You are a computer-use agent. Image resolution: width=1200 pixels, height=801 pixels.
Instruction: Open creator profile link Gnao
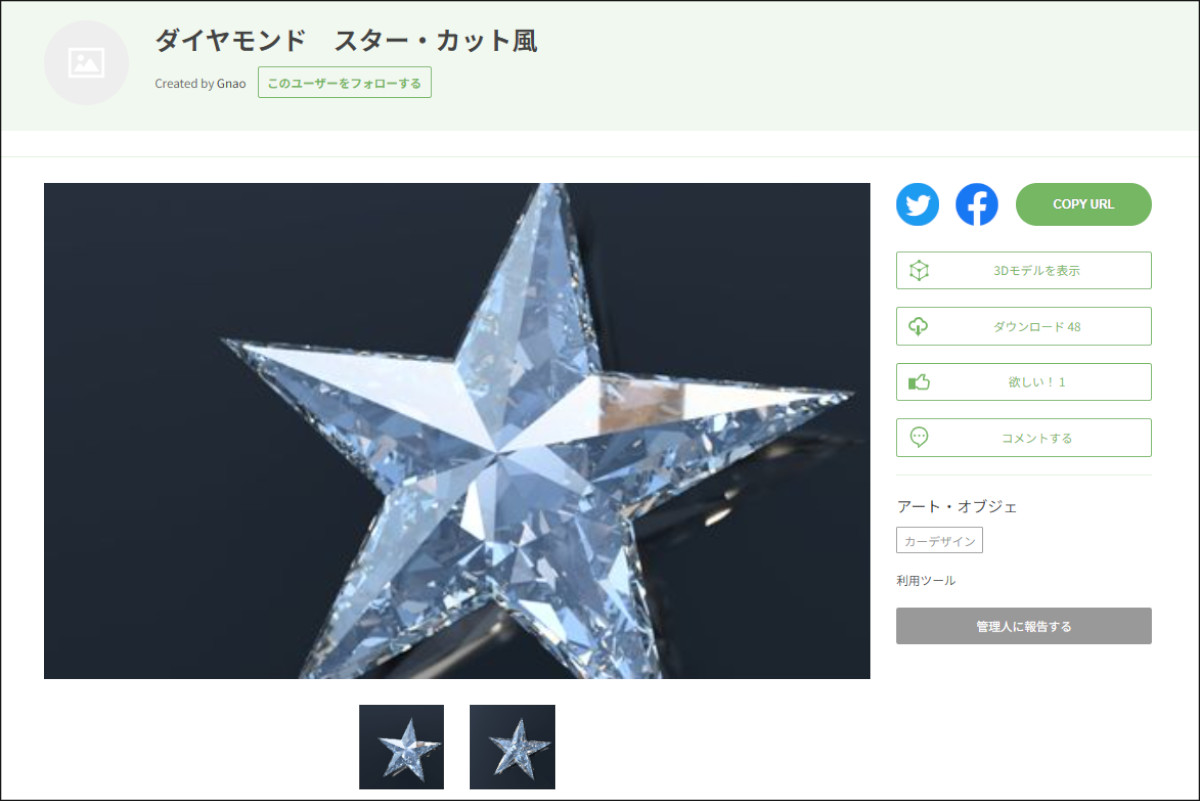click(231, 84)
